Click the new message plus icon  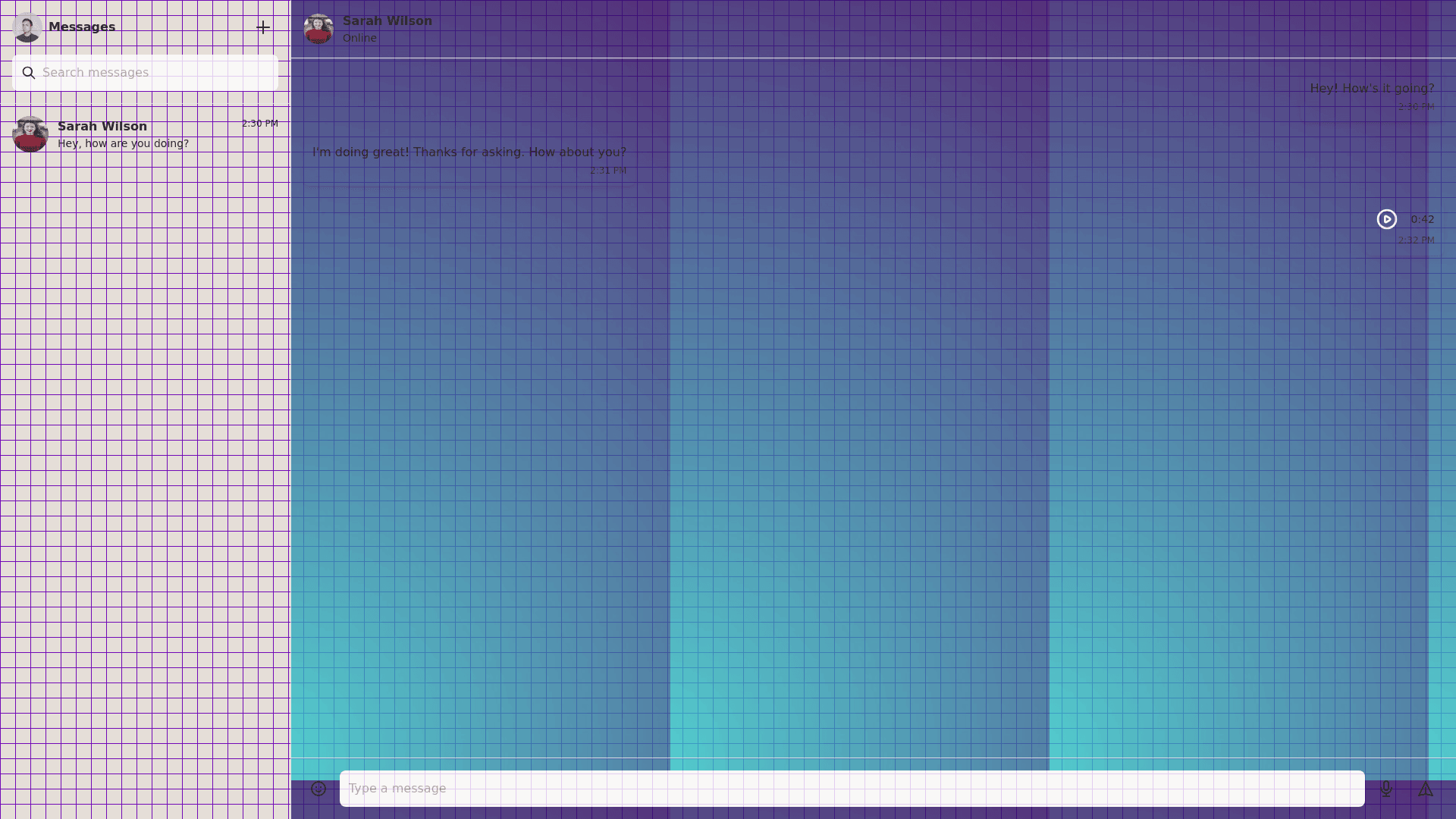click(x=263, y=28)
